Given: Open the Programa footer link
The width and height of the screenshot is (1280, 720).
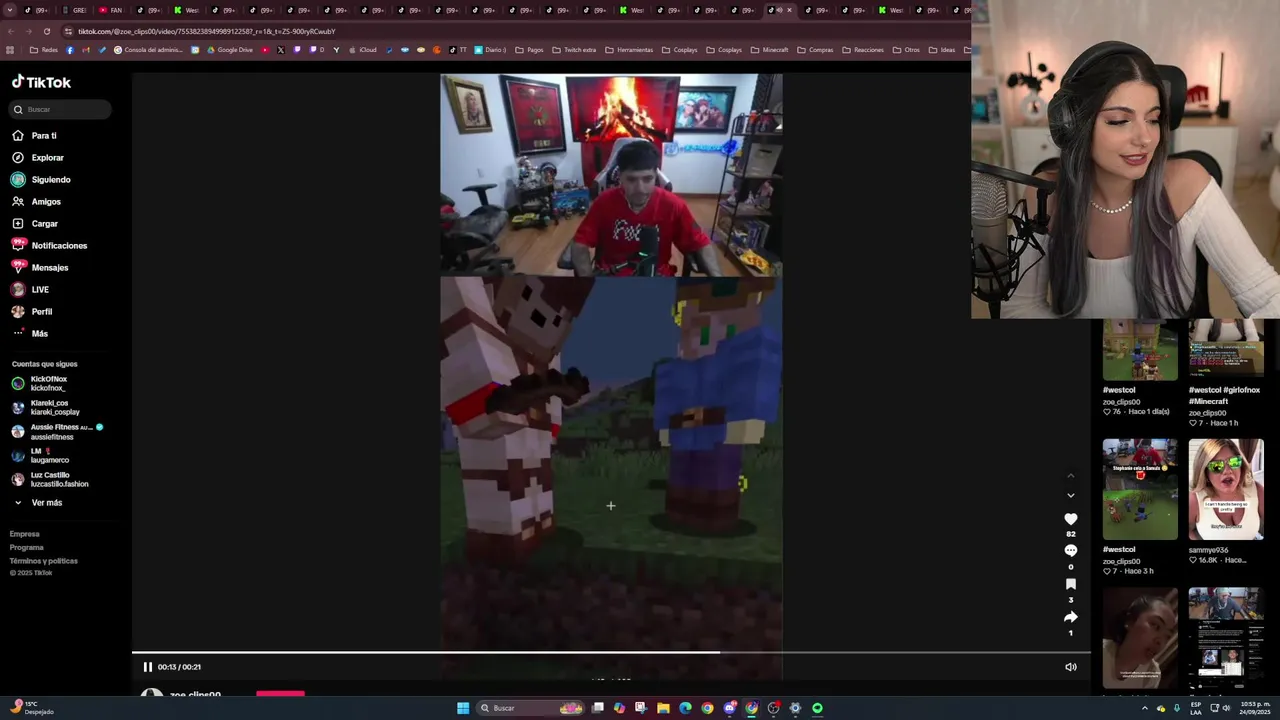Looking at the screenshot, I should [x=27, y=547].
